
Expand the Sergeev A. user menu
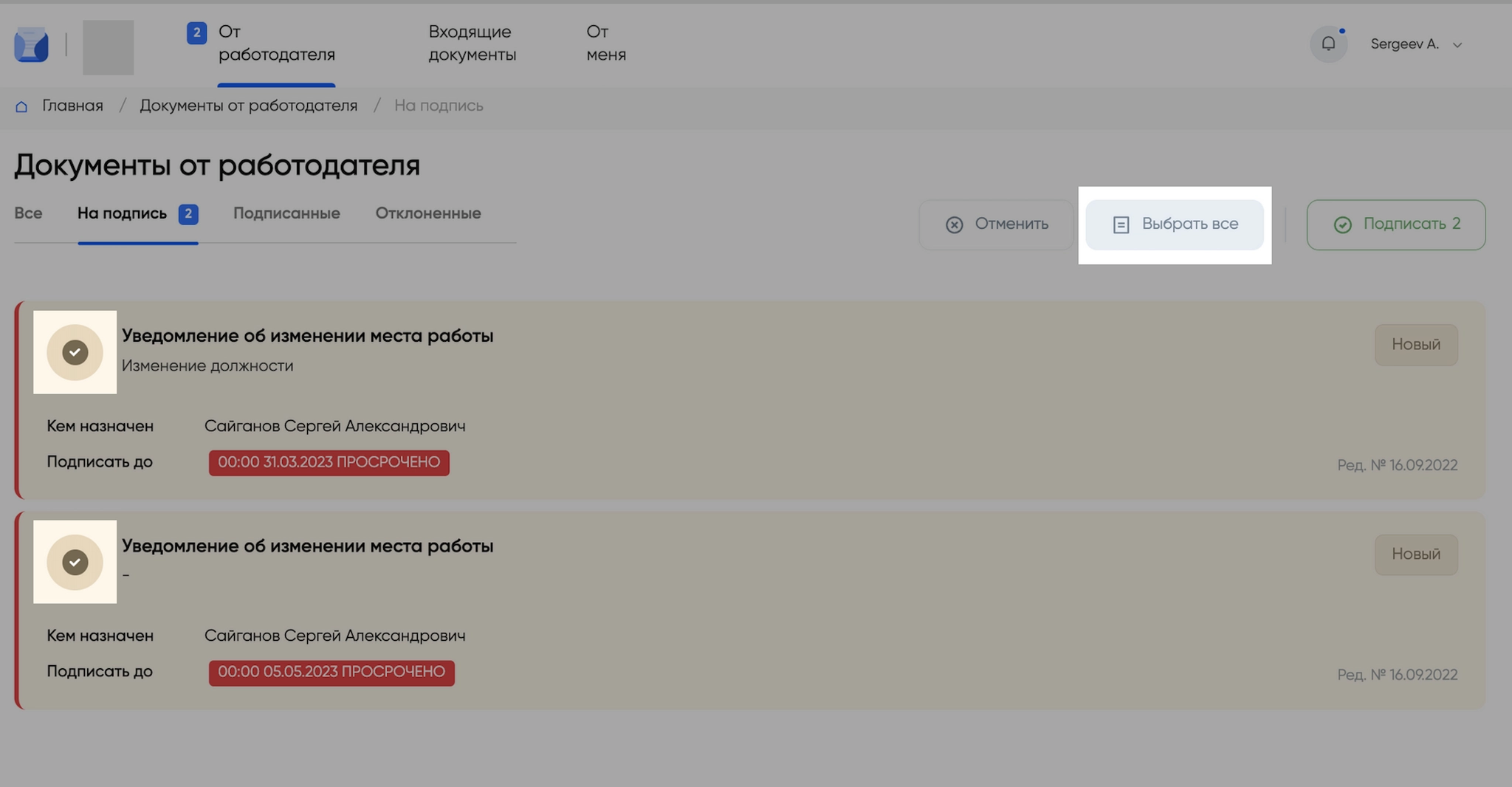click(1416, 44)
